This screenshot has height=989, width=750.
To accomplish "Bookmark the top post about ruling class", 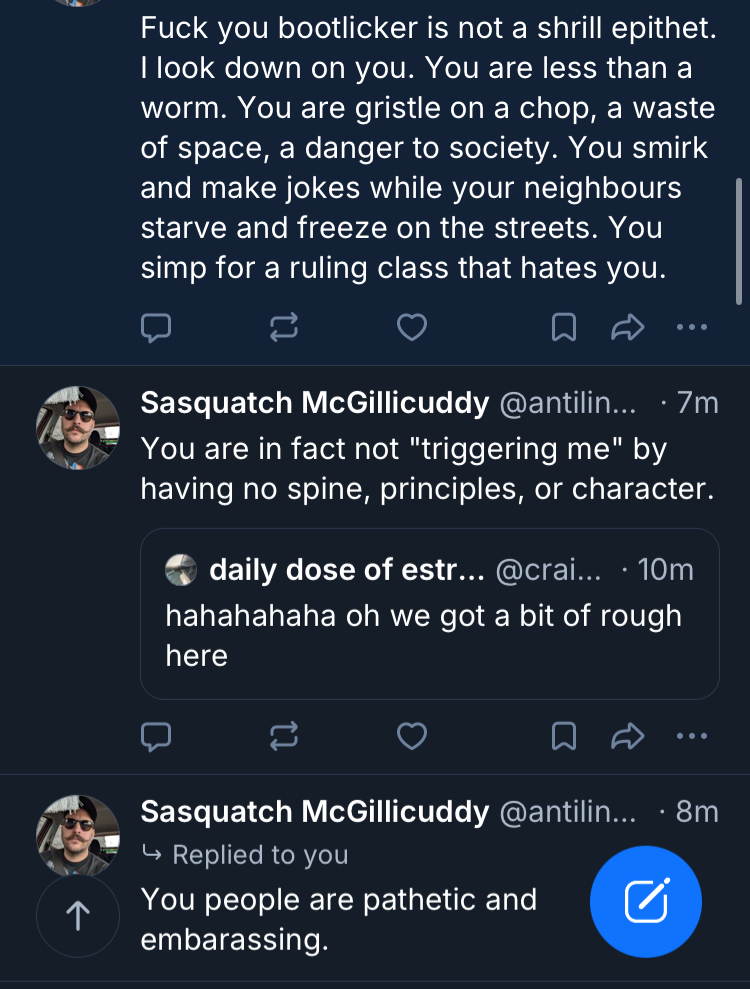I will [x=564, y=327].
